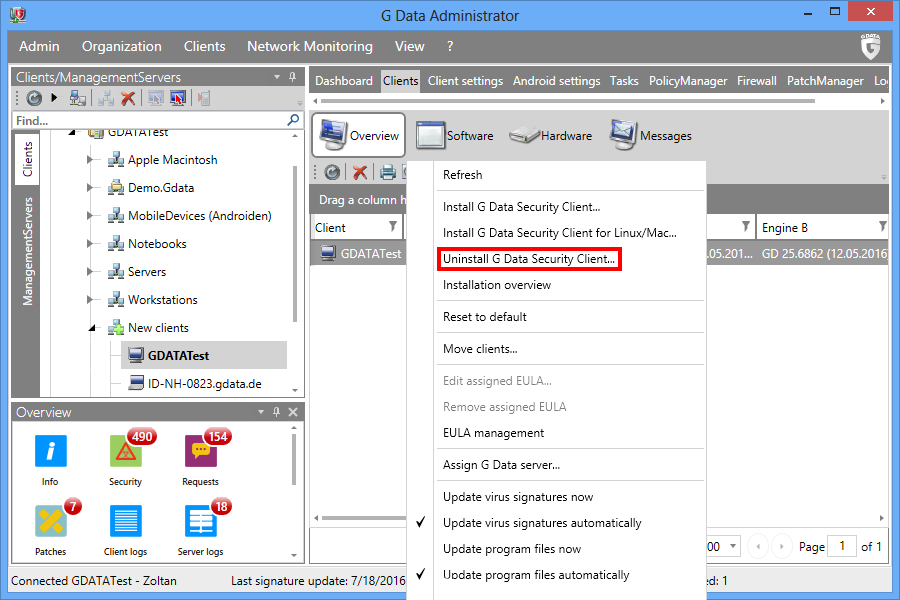Open the Admin menu
This screenshot has width=900, height=600.
pos(39,47)
